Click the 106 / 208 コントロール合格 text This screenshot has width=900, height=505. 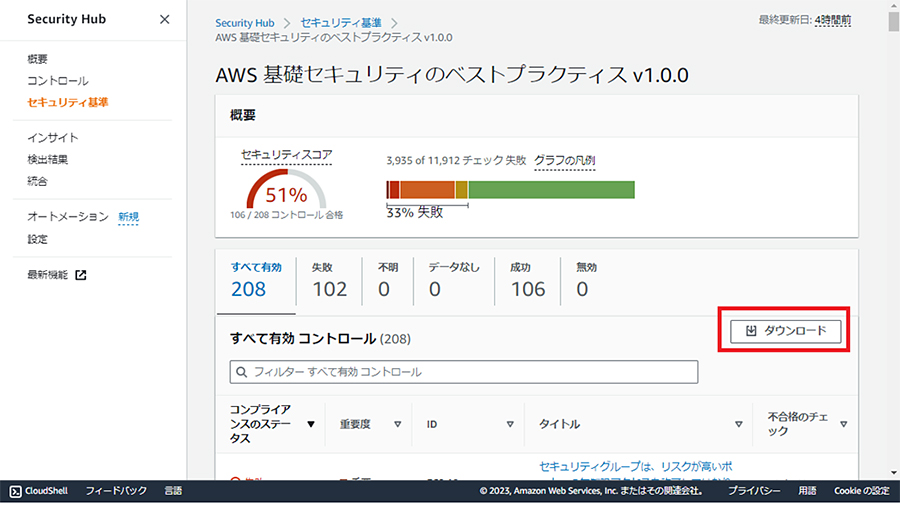tap(286, 215)
